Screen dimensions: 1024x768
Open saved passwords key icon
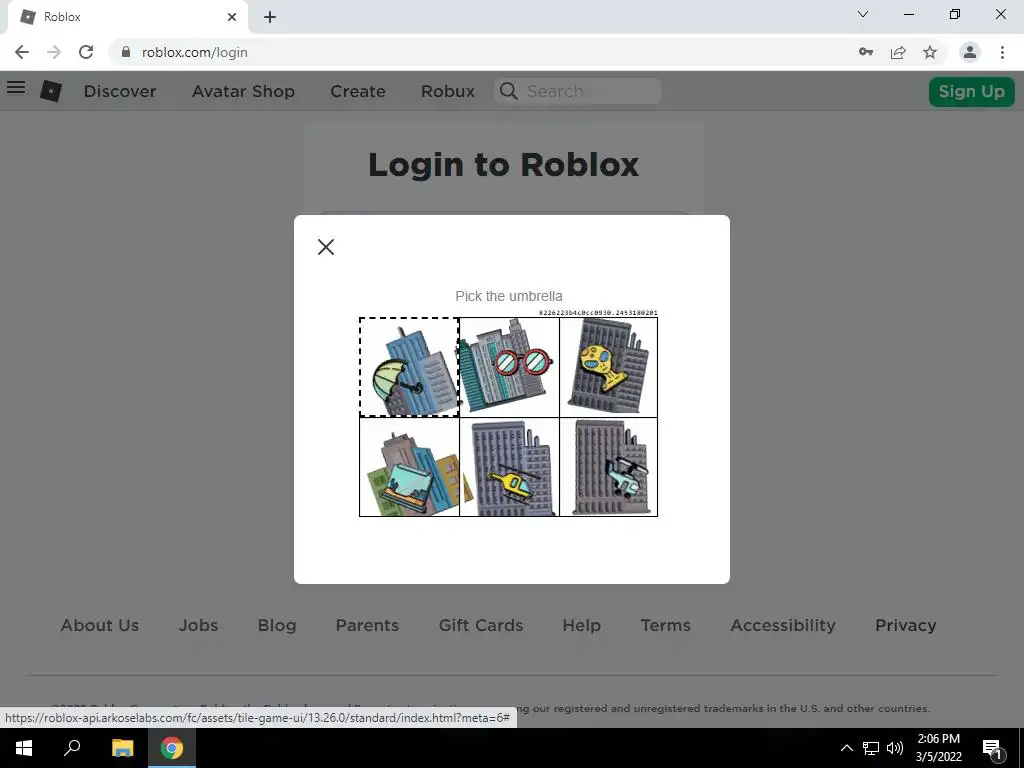(x=866, y=52)
